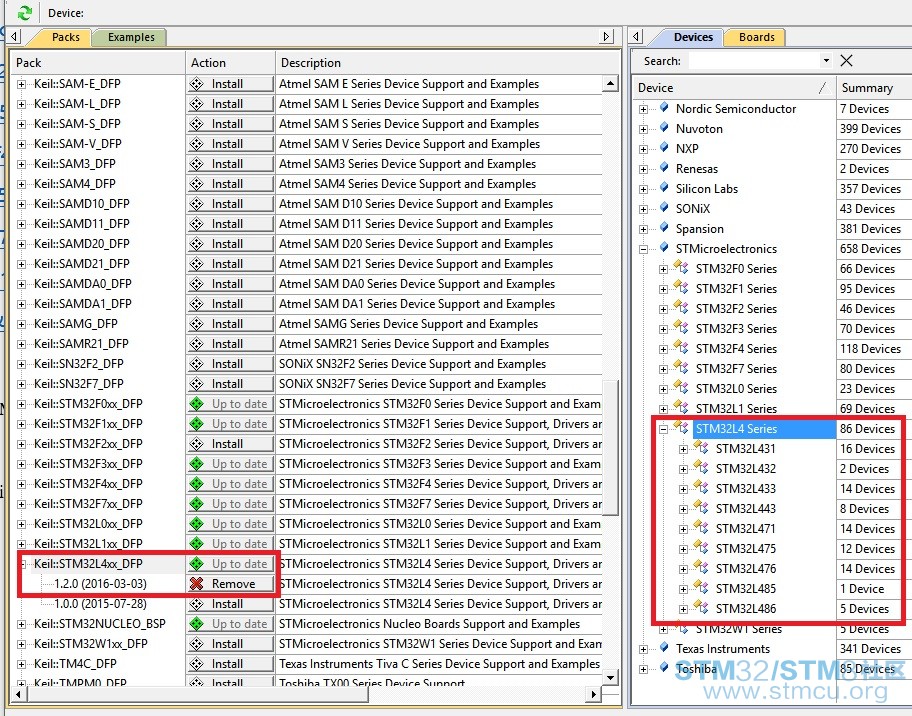
Task: Expand the Texas Instruments node
Action: 643,649
